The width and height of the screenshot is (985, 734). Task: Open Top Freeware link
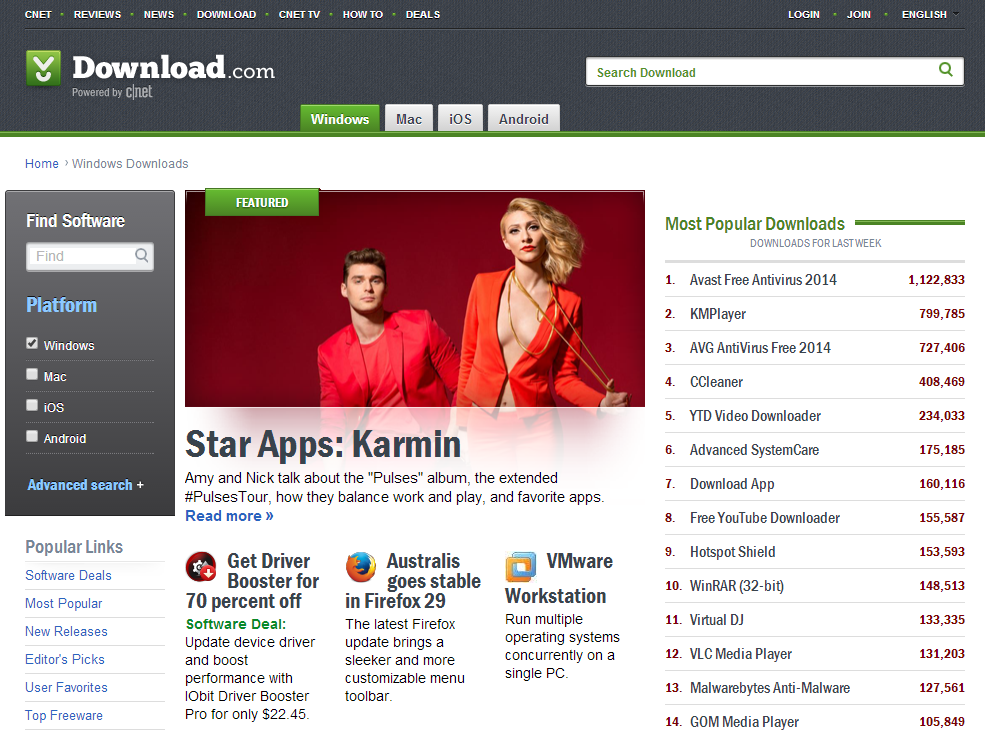click(63, 715)
